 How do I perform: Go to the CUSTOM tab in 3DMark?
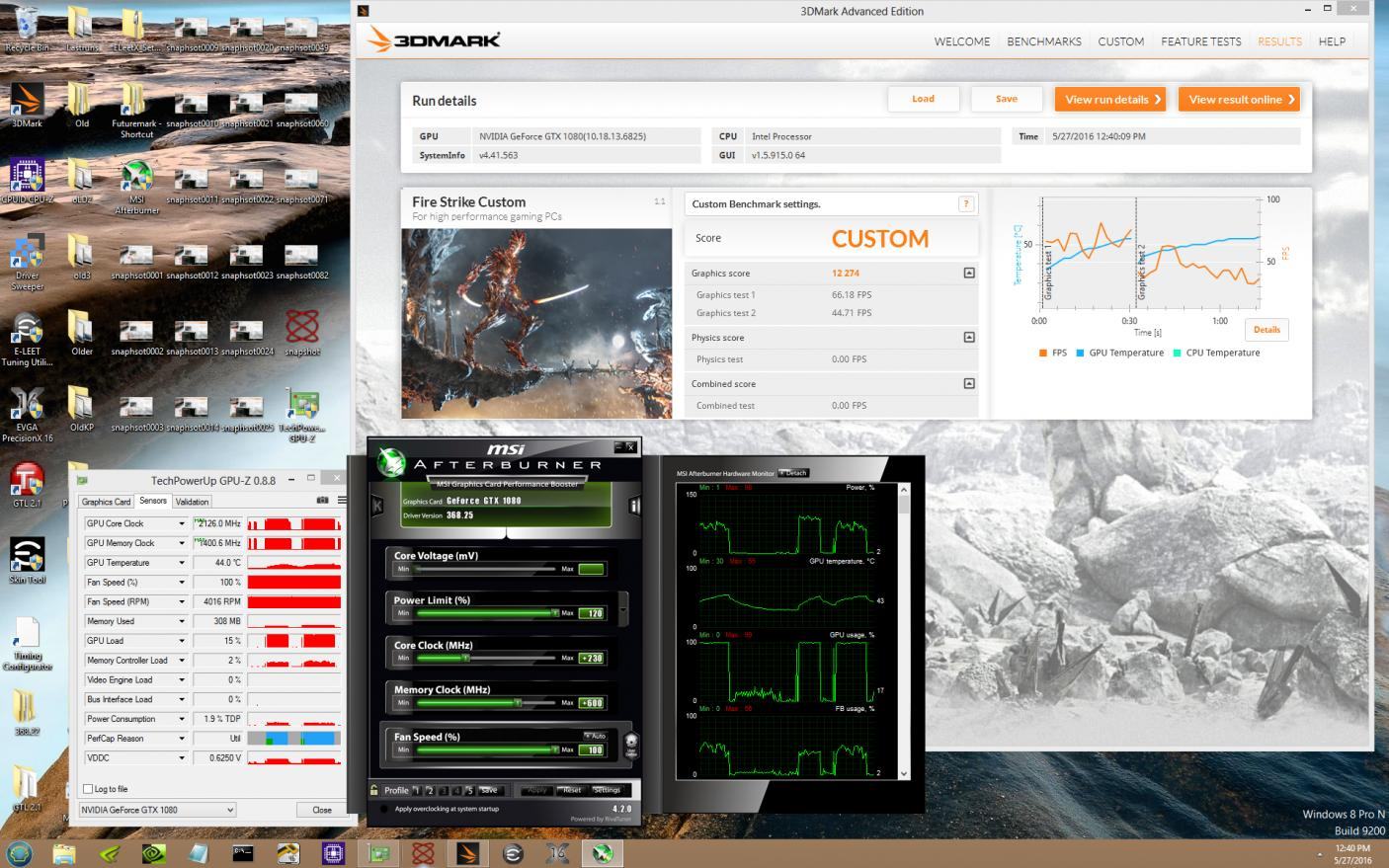point(1121,41)
